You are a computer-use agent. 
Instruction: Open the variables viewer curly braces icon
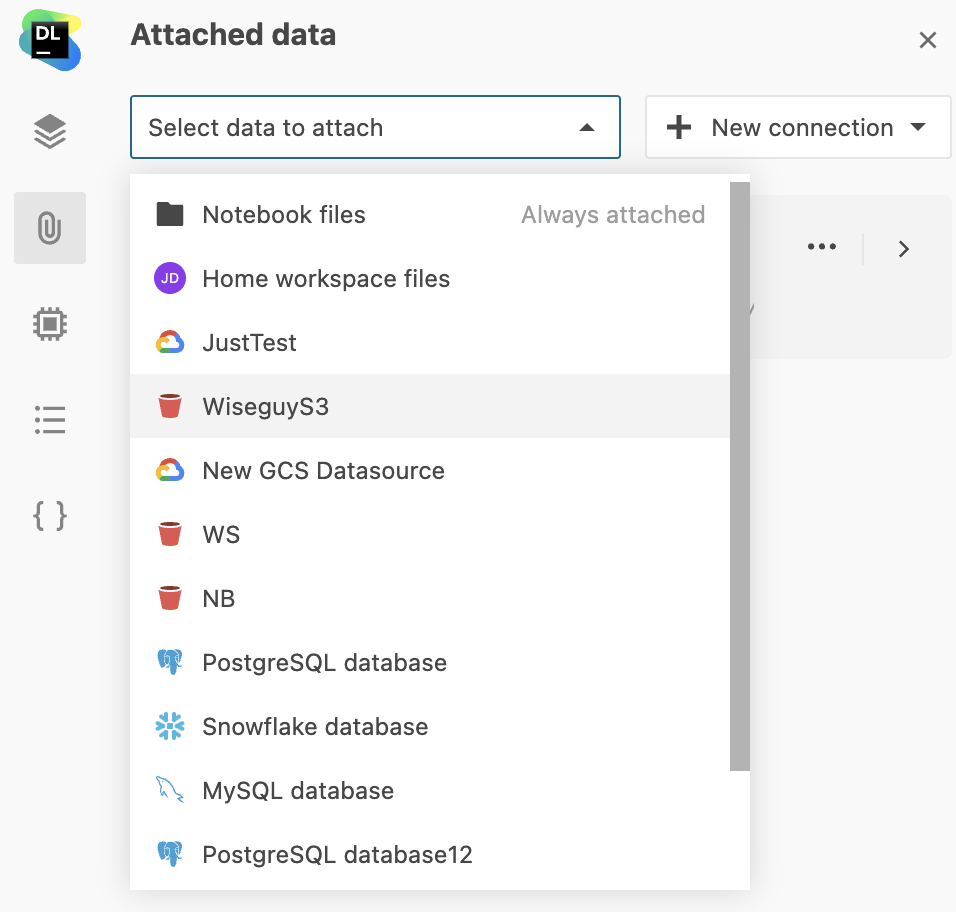50,516
